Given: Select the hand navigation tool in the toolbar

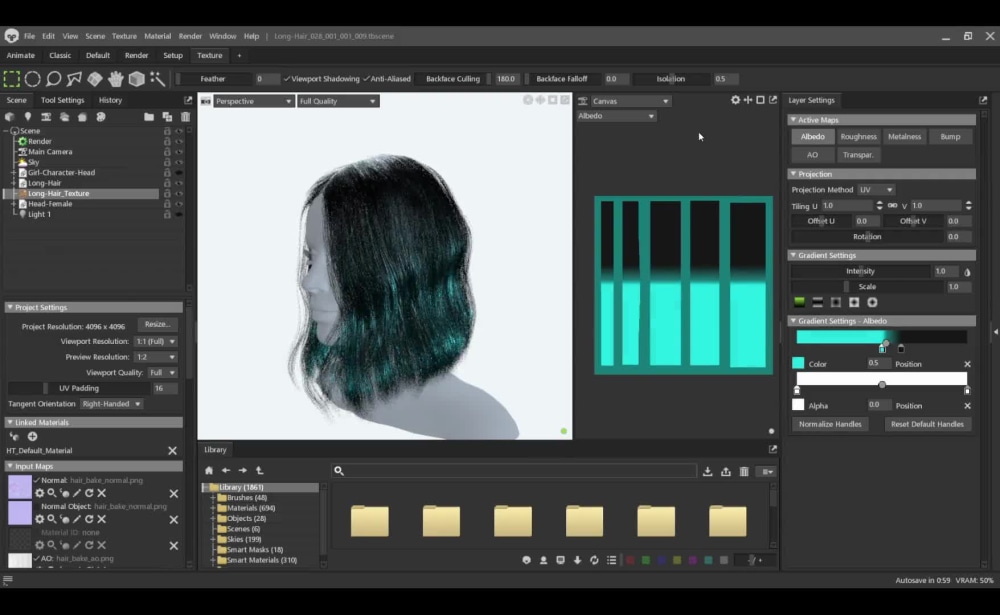Looking at the screenshot, I should pyautogui.click(x=115, y=78).
